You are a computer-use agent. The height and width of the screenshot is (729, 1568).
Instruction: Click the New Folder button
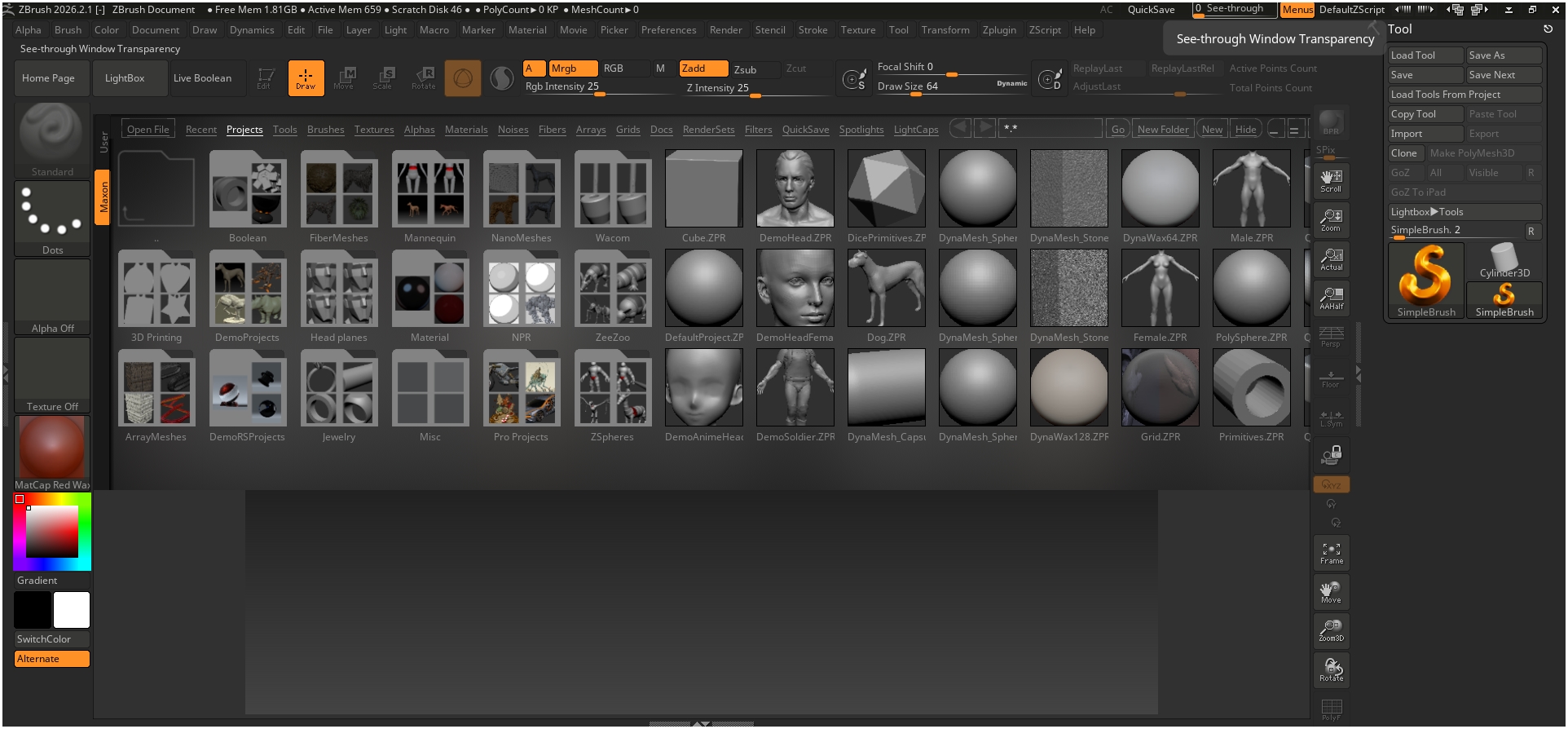point(1163,129)
